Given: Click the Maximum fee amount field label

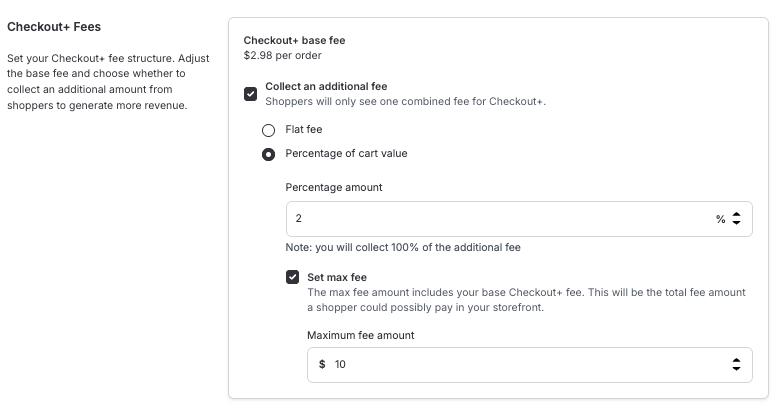Looking at the screenshot, I should (x=360, y=335).
